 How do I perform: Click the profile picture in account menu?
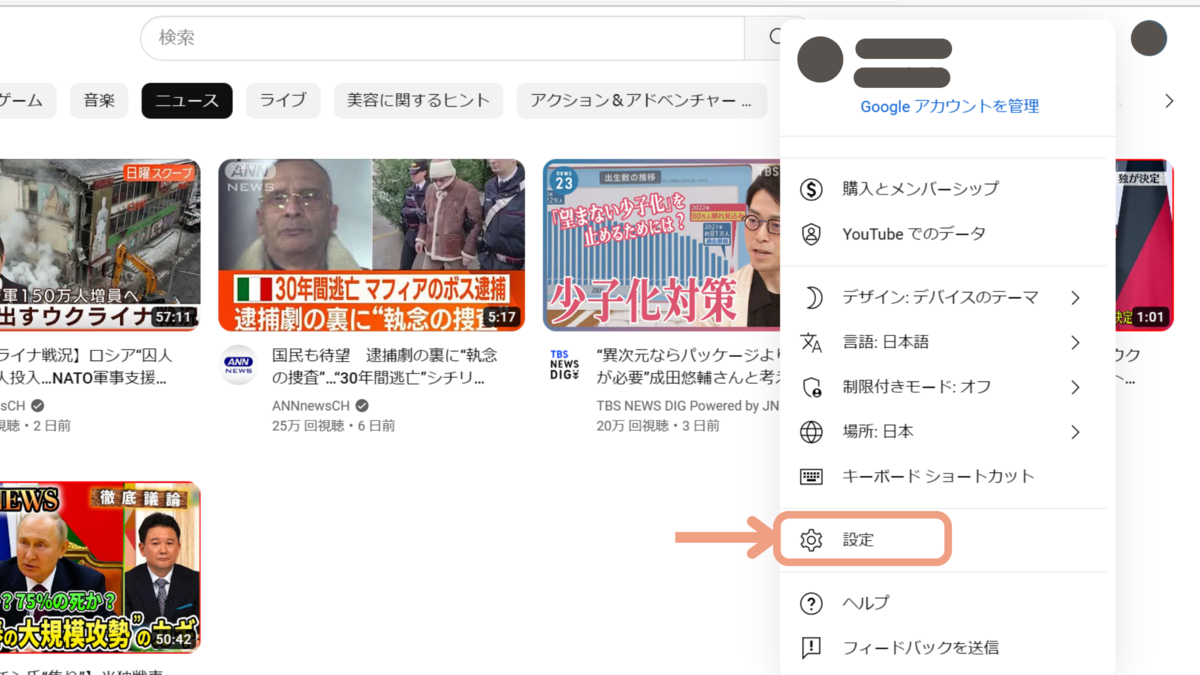(x=820, y=60)
